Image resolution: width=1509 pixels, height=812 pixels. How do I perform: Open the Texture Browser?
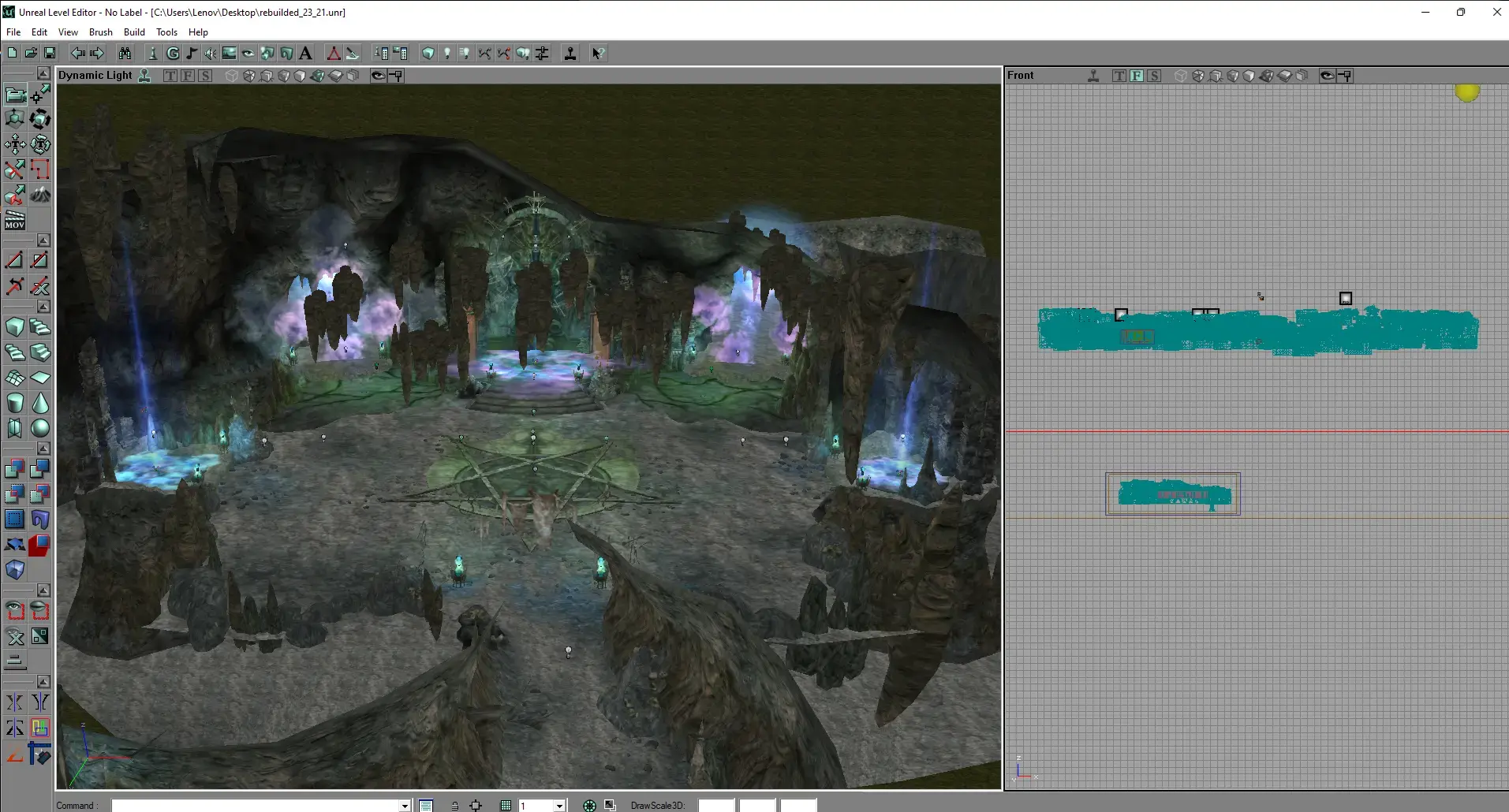click(x=230, y=54)
